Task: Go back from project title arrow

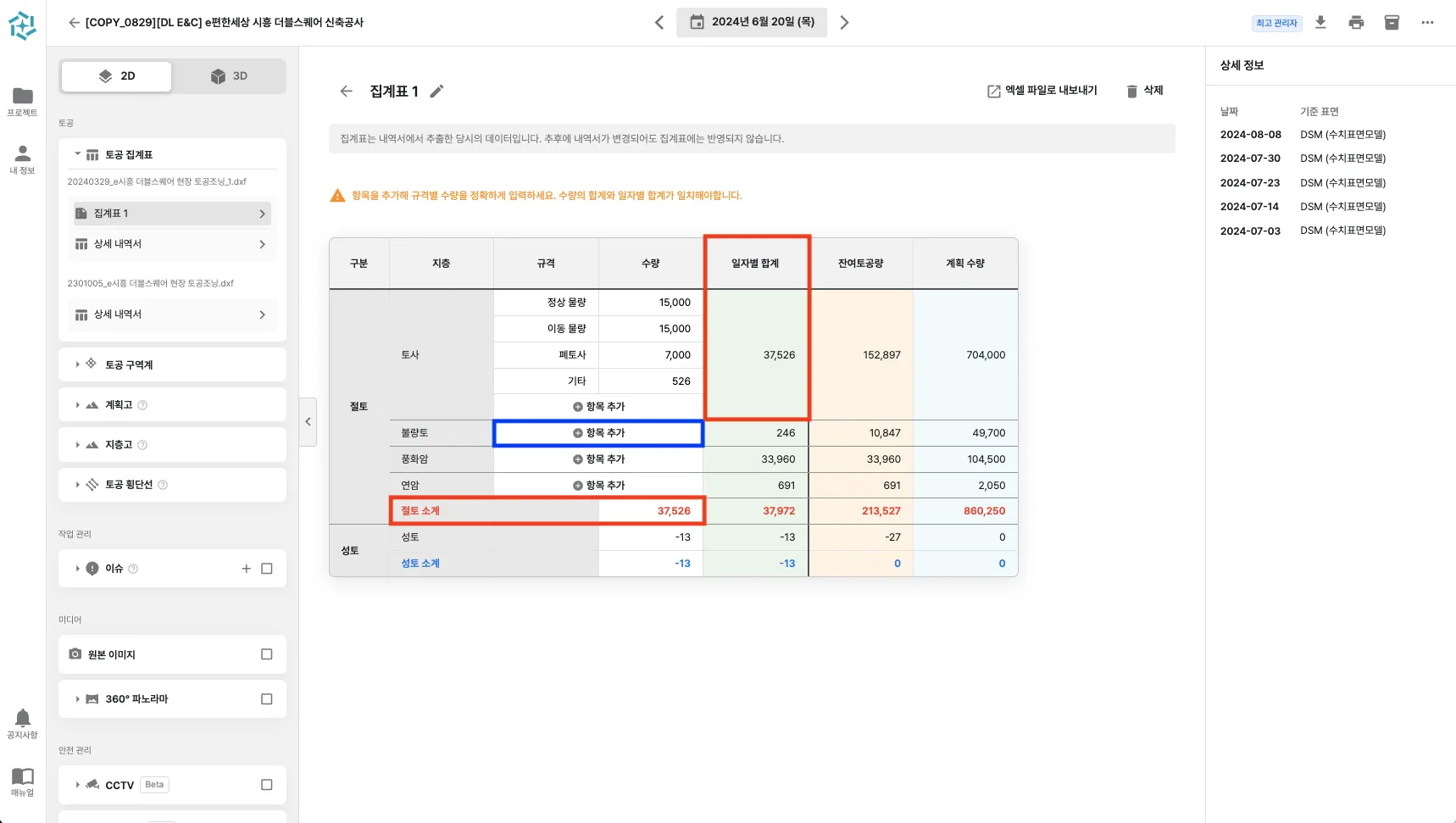Action: [x=75, y=23]
